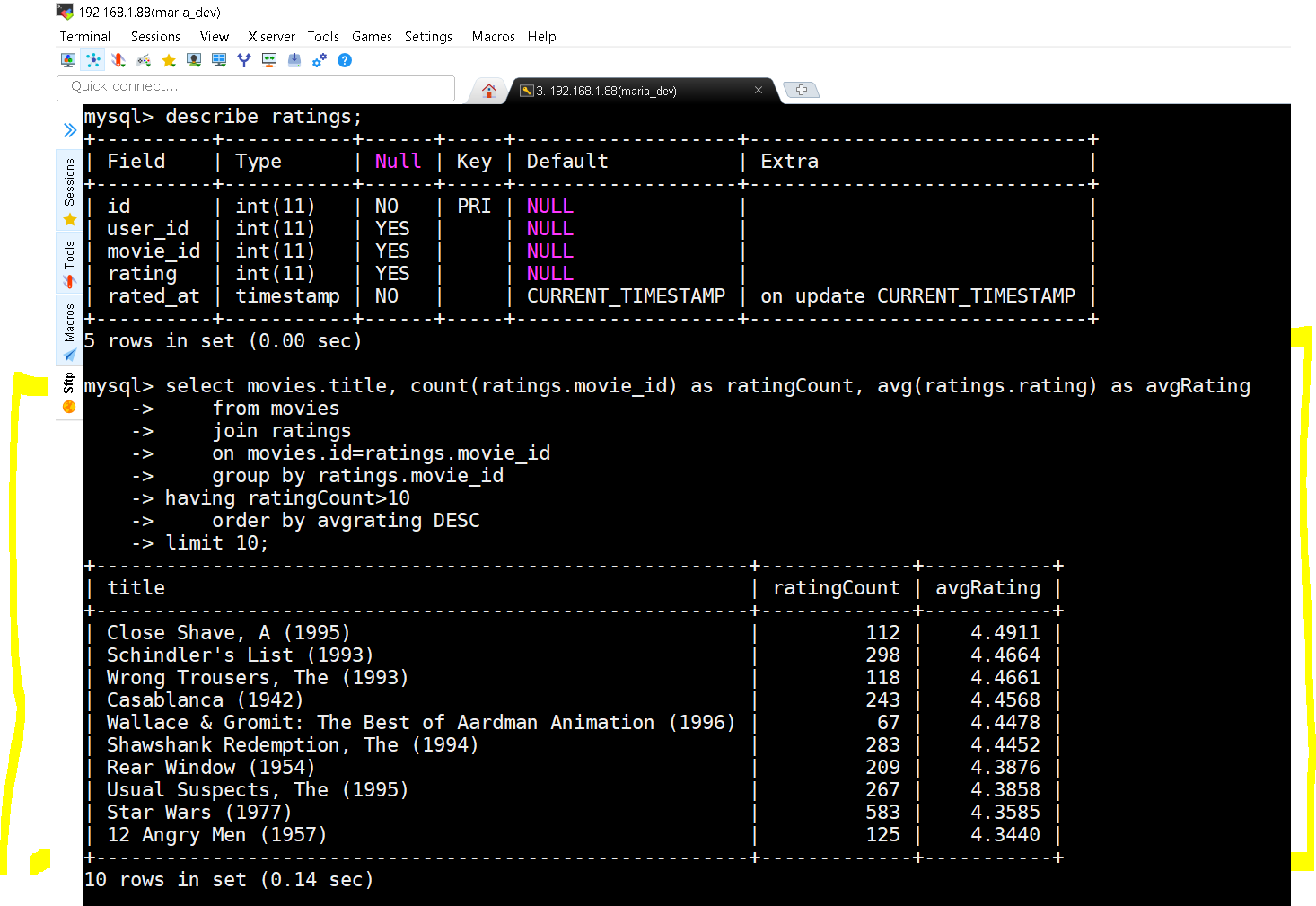The width and height of the screenshot is (1316, 906).
Task: Open new Session via monitor icon
Action: (68, 60)
